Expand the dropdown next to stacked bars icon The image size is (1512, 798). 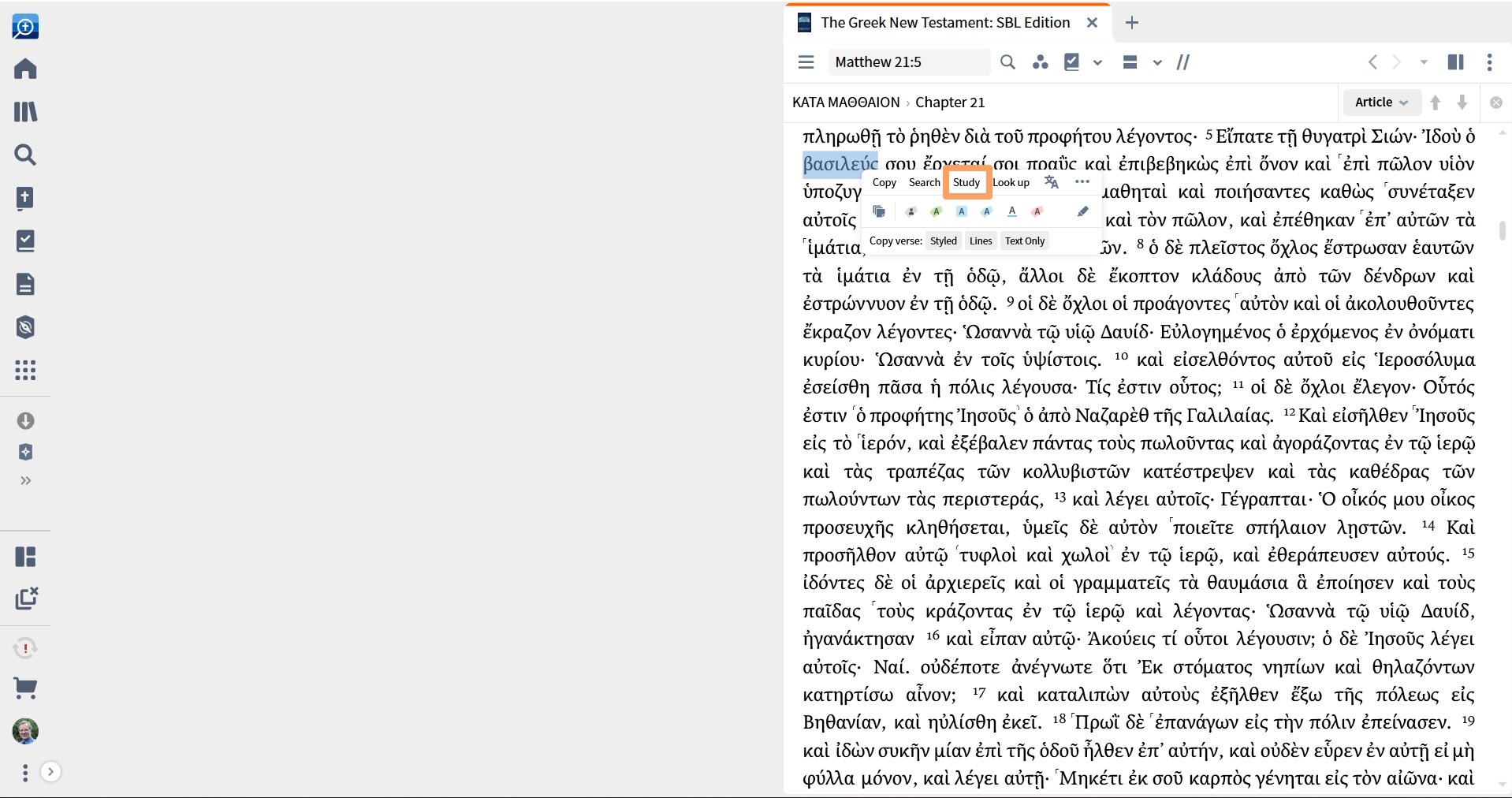[x=1157, y=62]
